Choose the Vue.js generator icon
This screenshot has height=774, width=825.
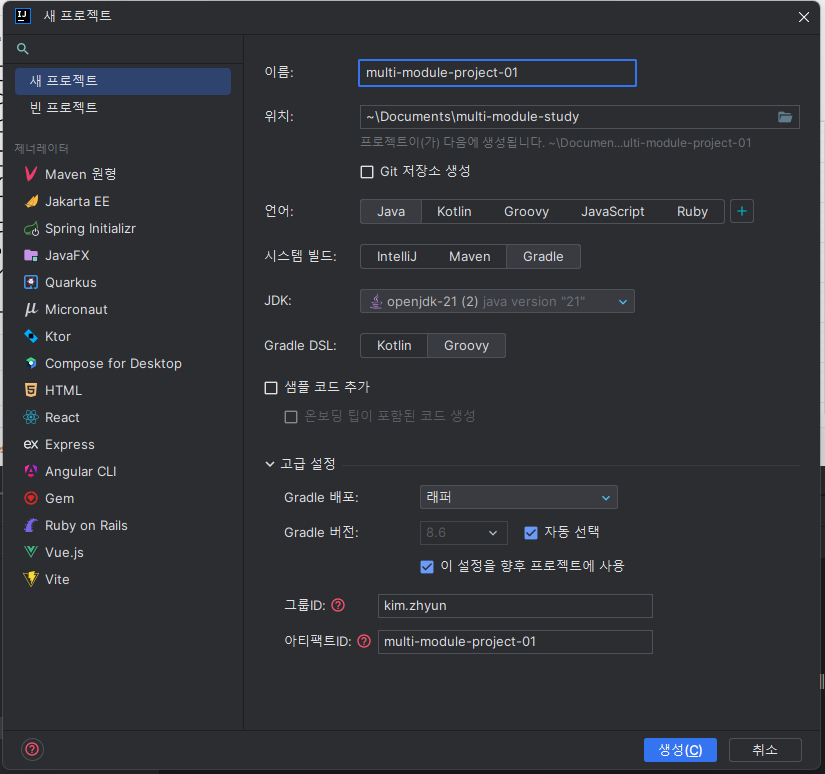[x=31, y=552]
